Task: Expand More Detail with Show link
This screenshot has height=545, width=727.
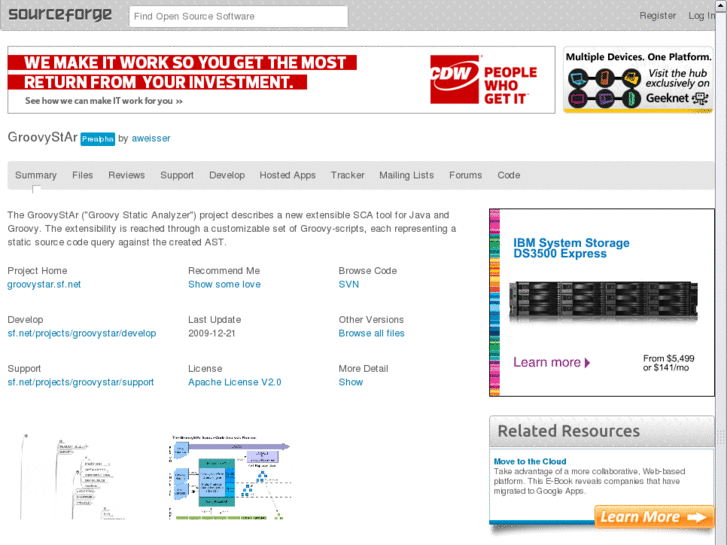Action: tap(351, 382)
